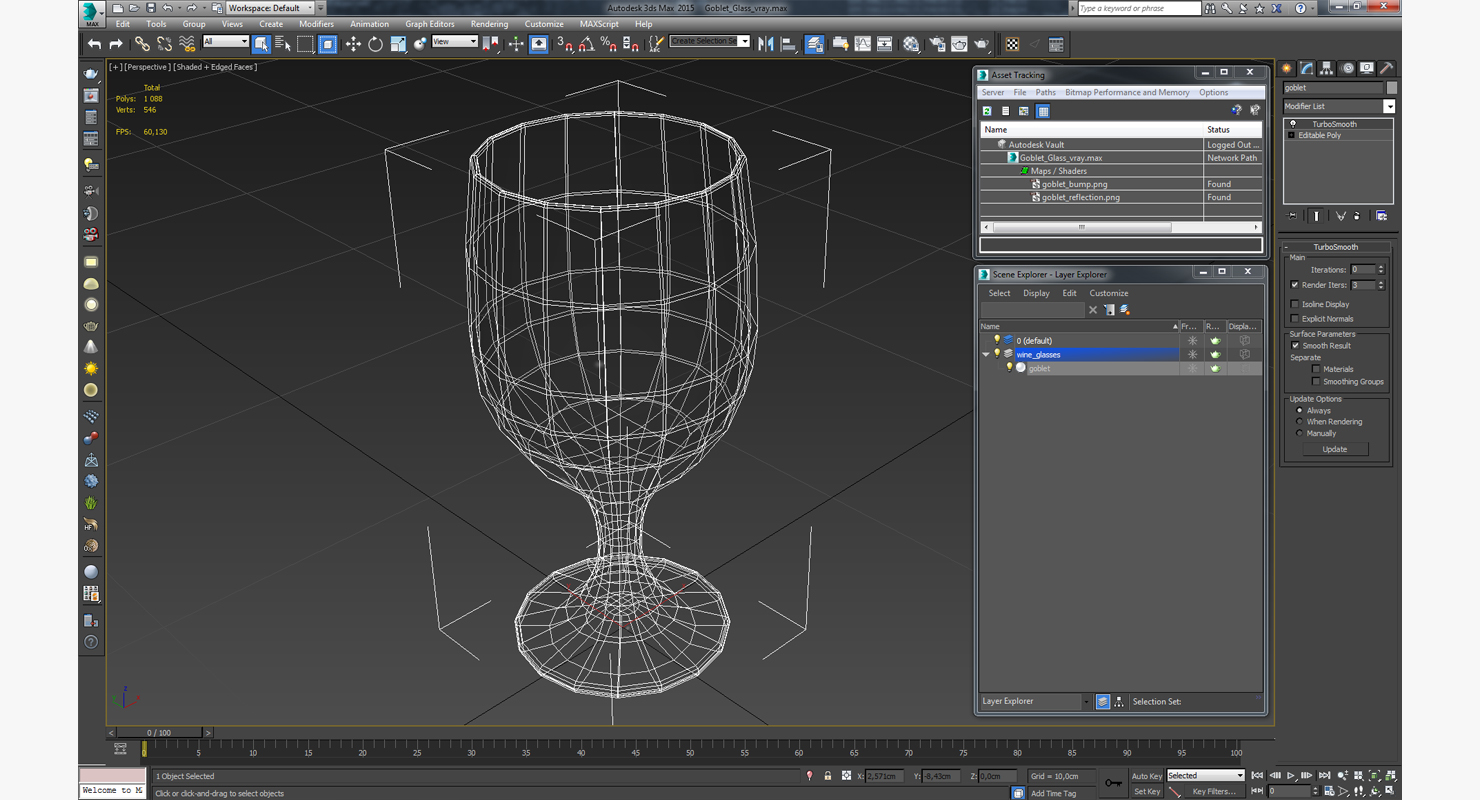Activate the Select Object tool

click(261, 44)
